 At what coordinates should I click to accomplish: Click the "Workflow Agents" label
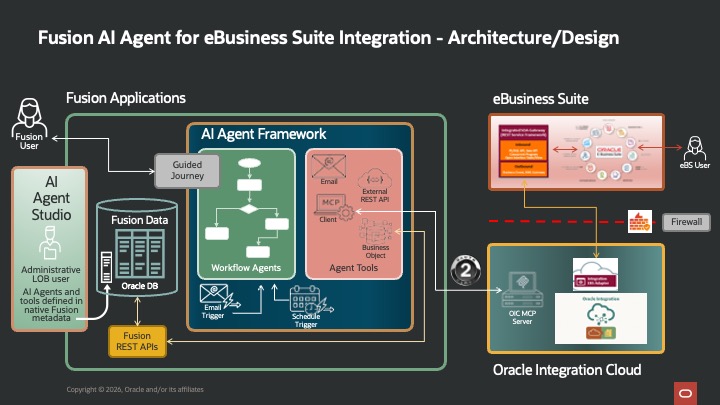246,268
